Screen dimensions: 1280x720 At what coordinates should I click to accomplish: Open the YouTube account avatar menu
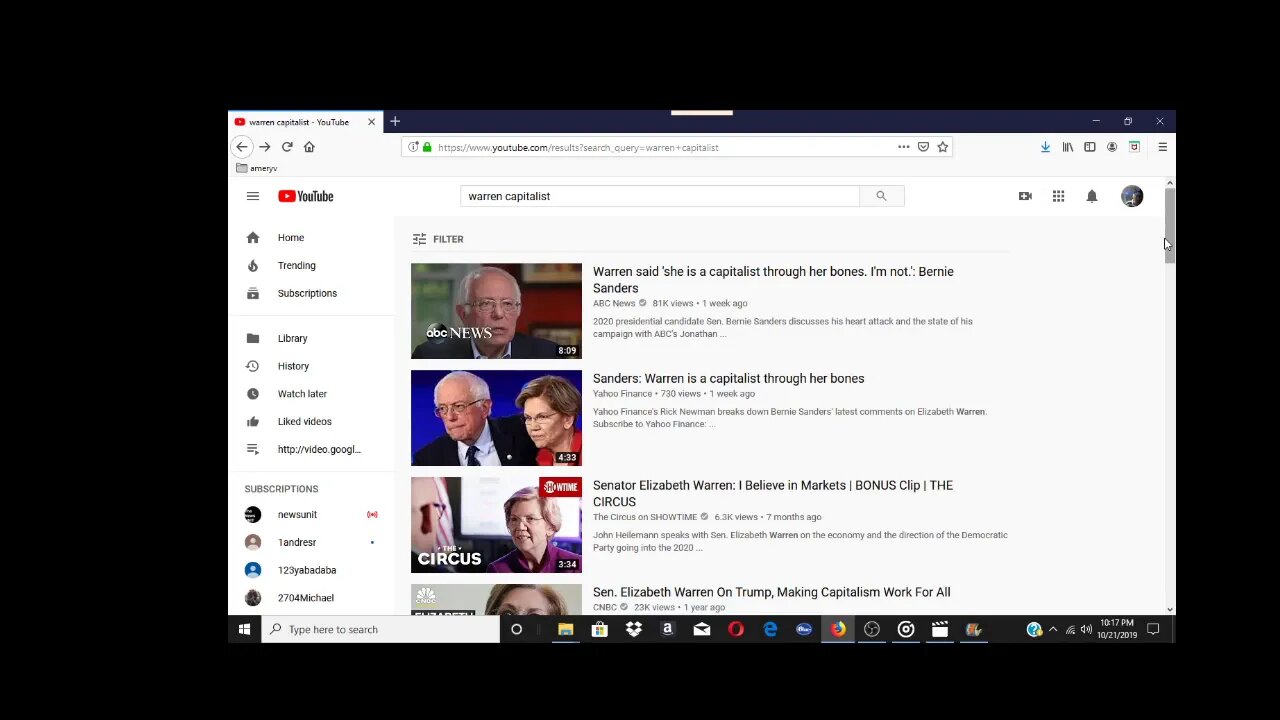coord(1132,196)
